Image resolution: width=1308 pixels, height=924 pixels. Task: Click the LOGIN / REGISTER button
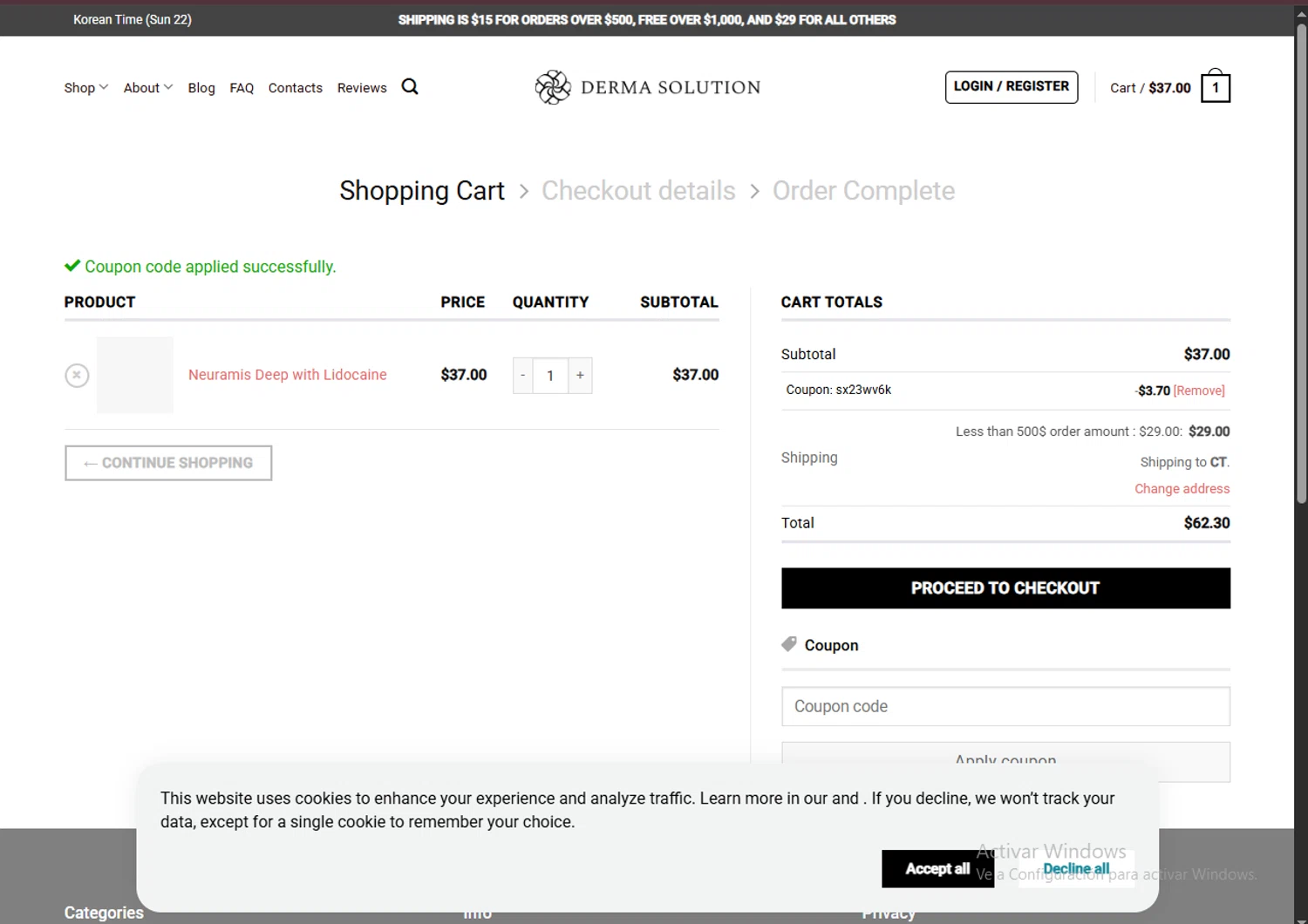click(1012, 86)
